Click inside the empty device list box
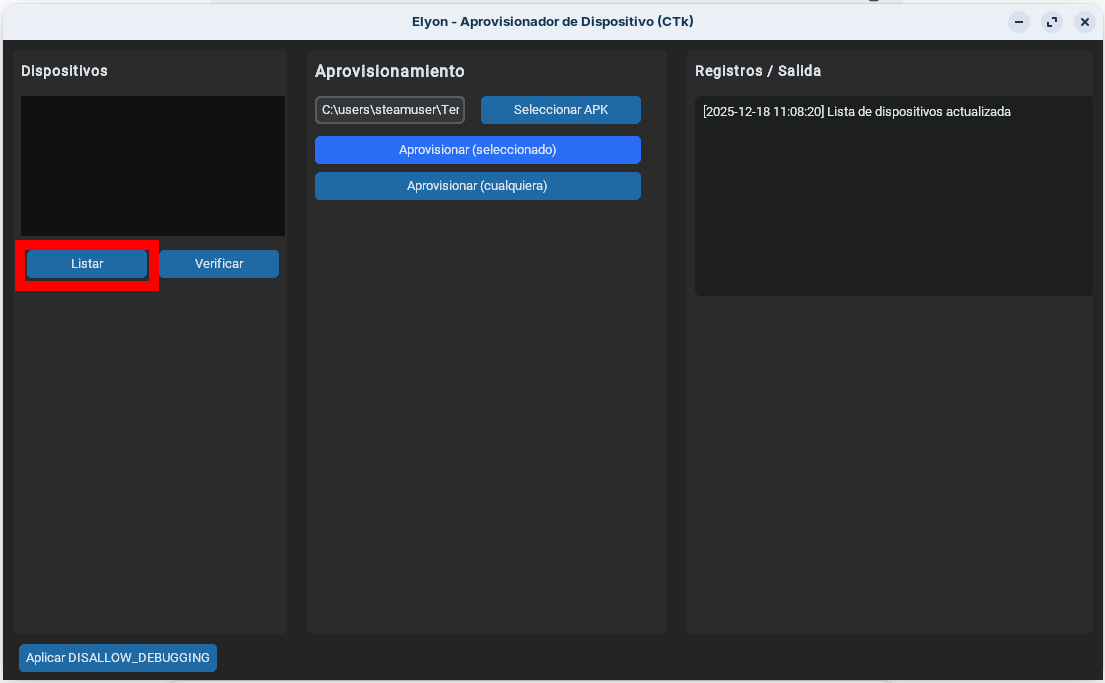1105x683 pixels. tap(152, 166)
